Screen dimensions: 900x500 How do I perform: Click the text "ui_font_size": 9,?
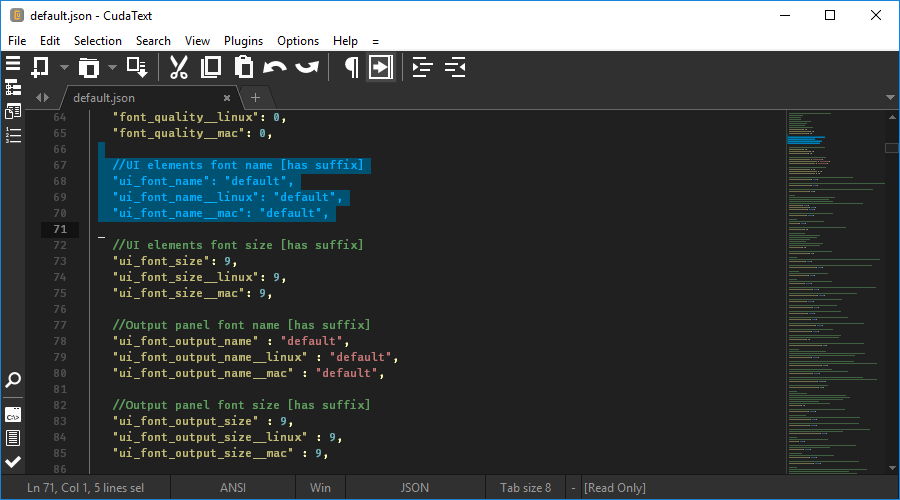coord(175,261)
